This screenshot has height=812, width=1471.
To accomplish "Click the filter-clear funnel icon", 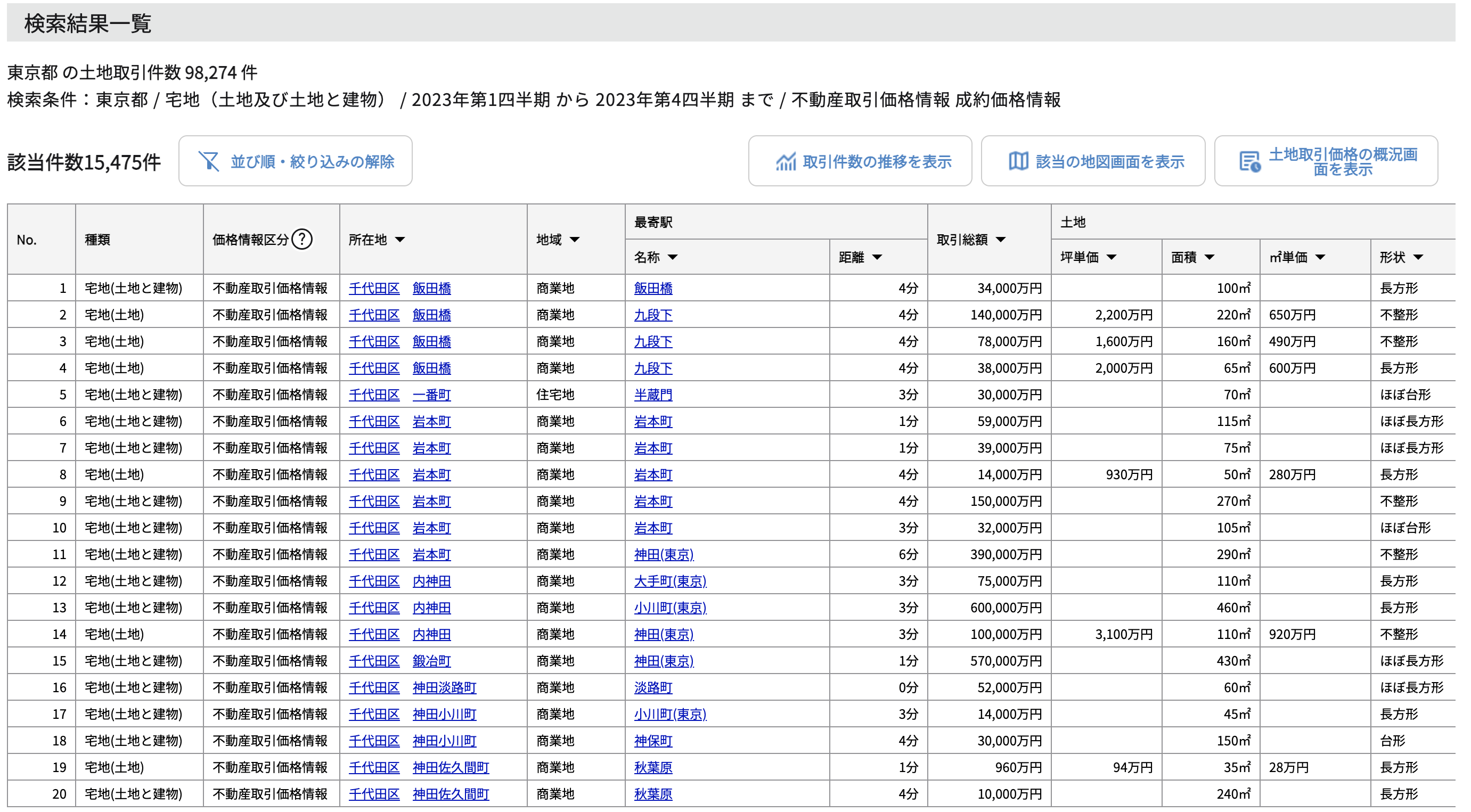I will [209, 161].
